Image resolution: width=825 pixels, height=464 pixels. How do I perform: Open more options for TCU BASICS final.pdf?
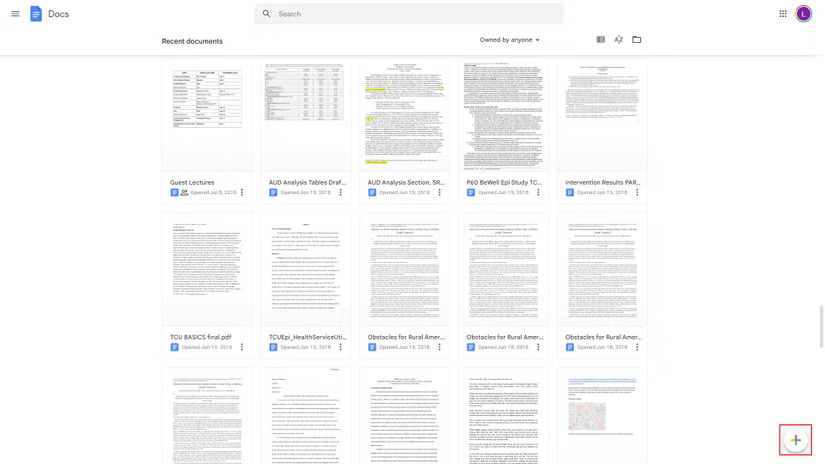(x=242, y=348)
